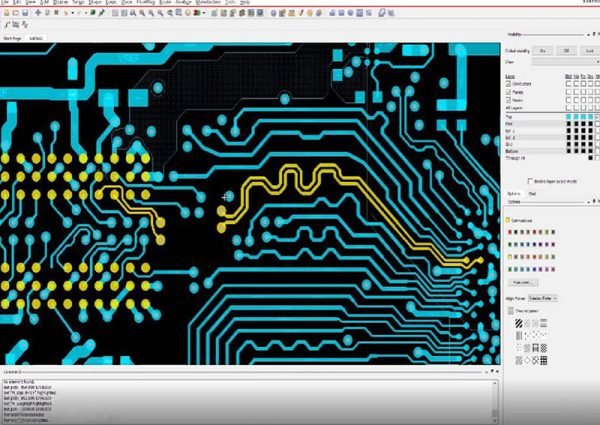Turn Global visibility On
The width and height of the screenshot is (600, 425).
point(543,50)
